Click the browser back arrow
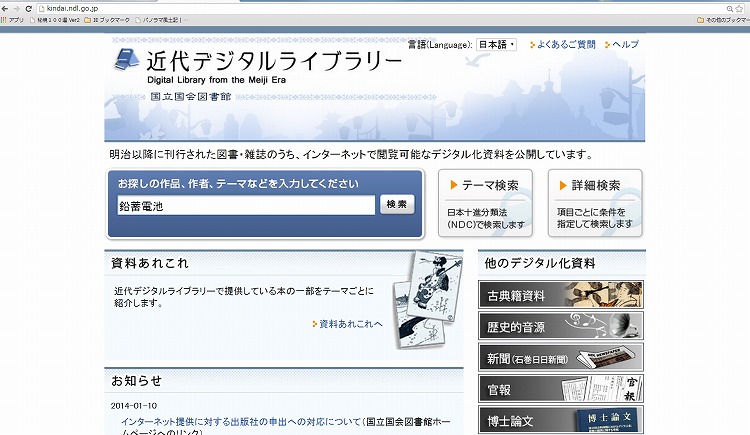The image size is (750, 435). 5,9
